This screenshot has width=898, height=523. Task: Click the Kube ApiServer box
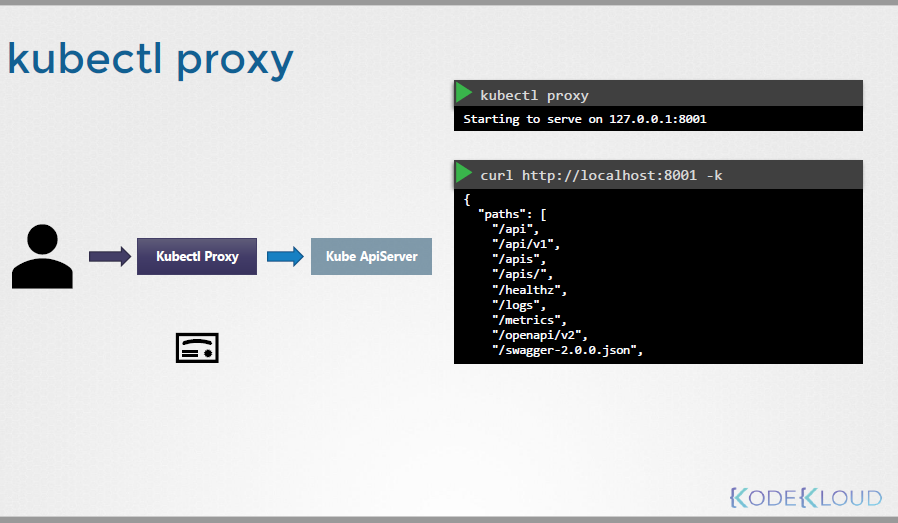coord(371,256)
